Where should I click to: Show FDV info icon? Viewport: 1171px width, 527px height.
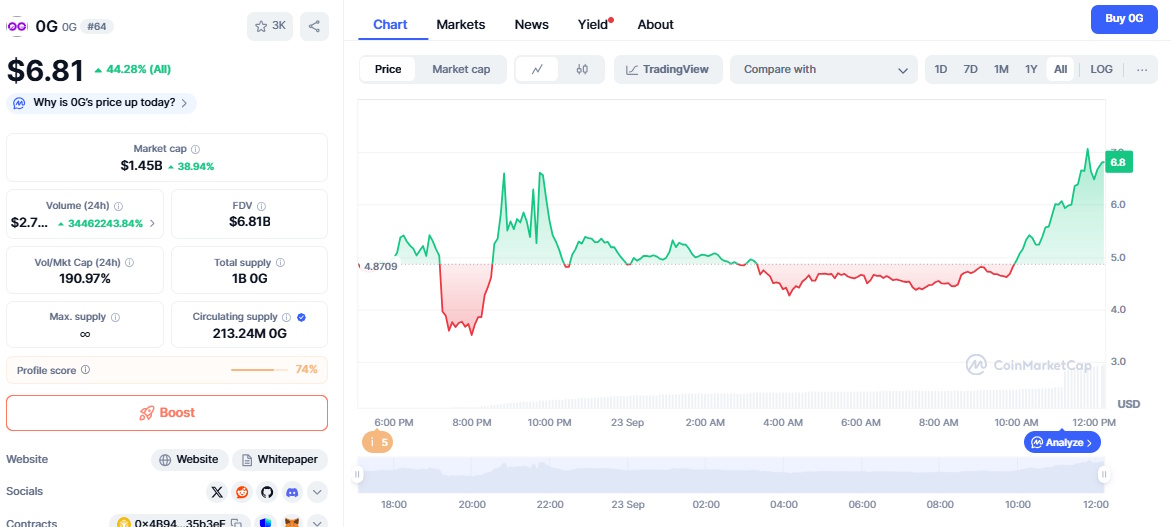(261, 206)
